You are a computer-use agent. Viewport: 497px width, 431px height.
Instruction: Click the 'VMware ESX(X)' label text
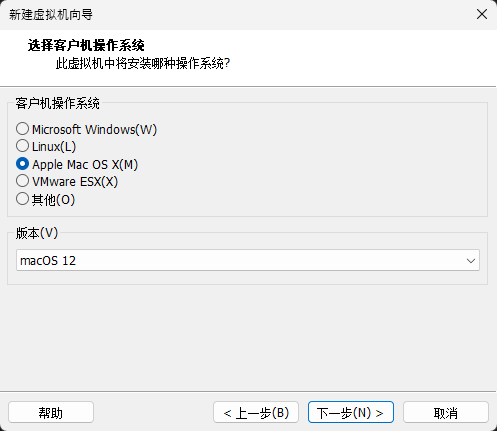tap(75, 182)
